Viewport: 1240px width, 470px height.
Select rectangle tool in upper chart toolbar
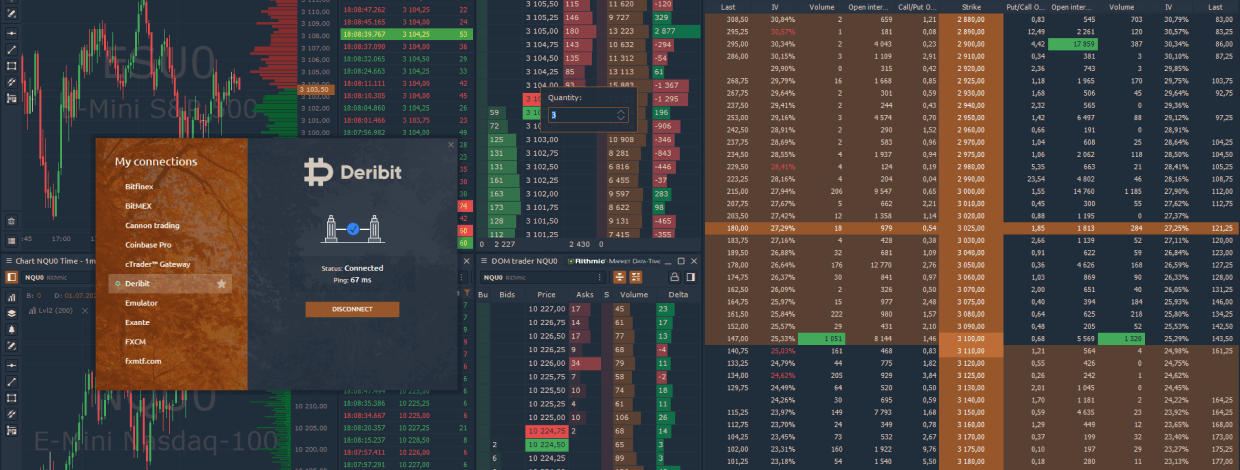click(11, 65)
